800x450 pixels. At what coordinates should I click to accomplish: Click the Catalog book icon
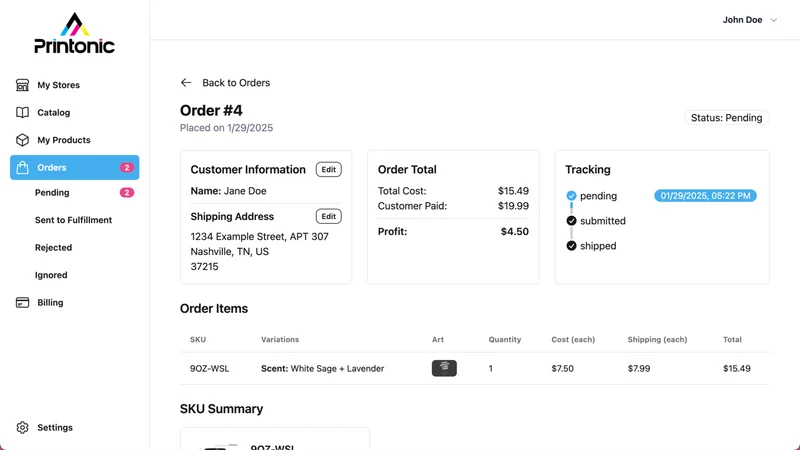click(x=22, y=112)
